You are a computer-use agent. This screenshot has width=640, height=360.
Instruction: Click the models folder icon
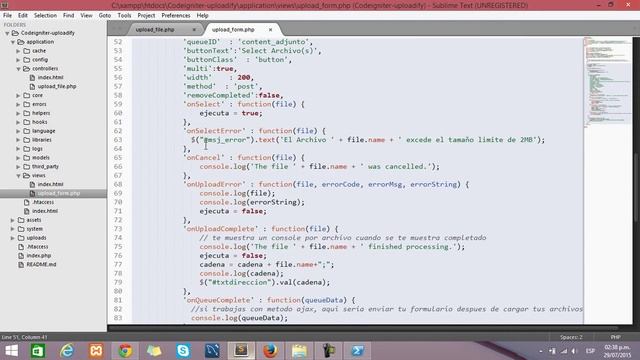[x=27, y=158]
